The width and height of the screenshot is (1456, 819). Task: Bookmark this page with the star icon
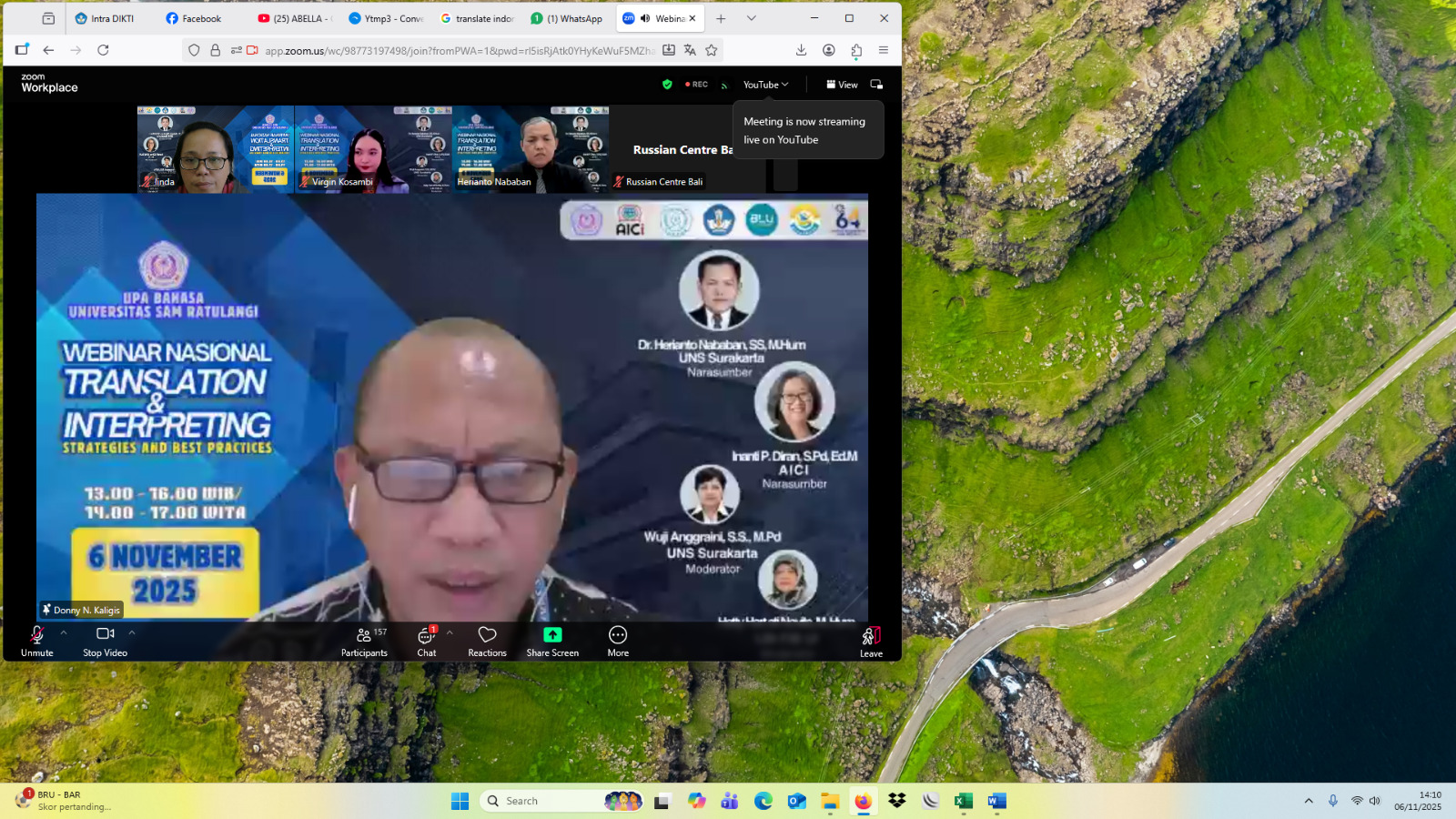point(712,50)
